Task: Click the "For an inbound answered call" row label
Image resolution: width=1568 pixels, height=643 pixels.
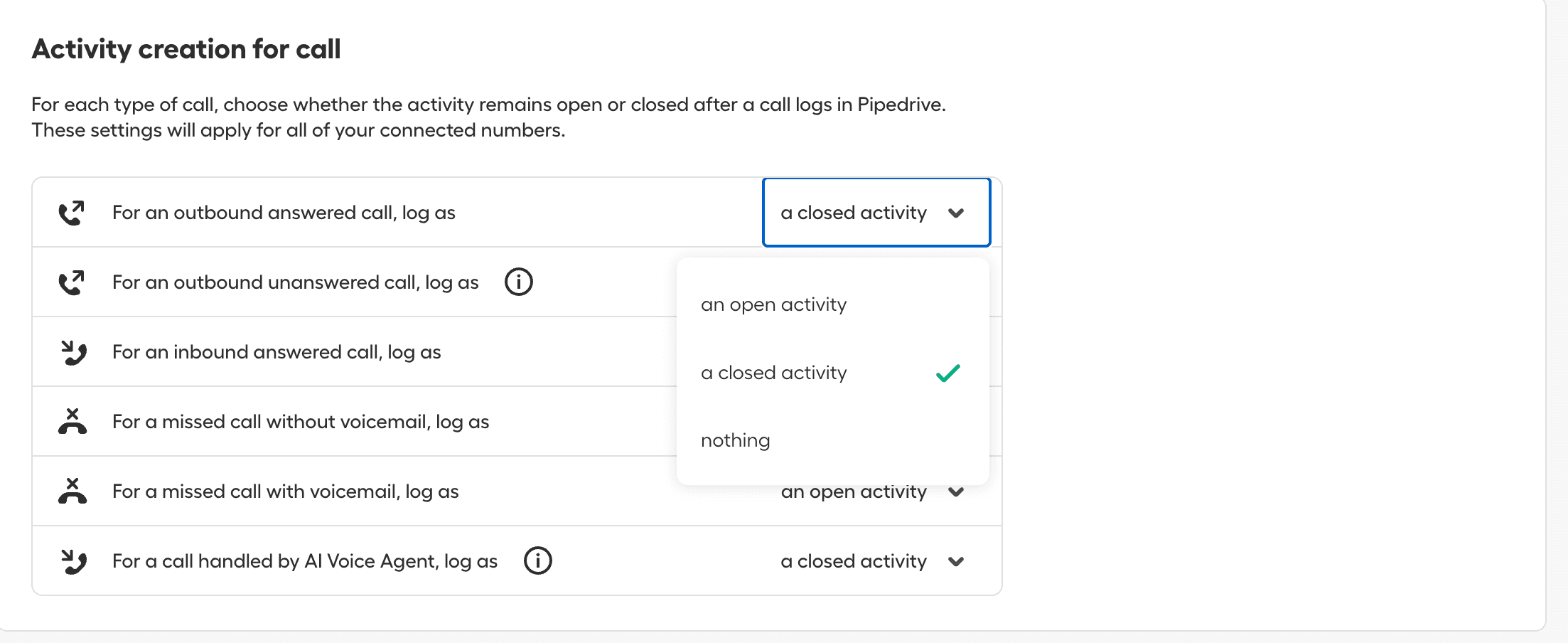Action: point(276,352)
